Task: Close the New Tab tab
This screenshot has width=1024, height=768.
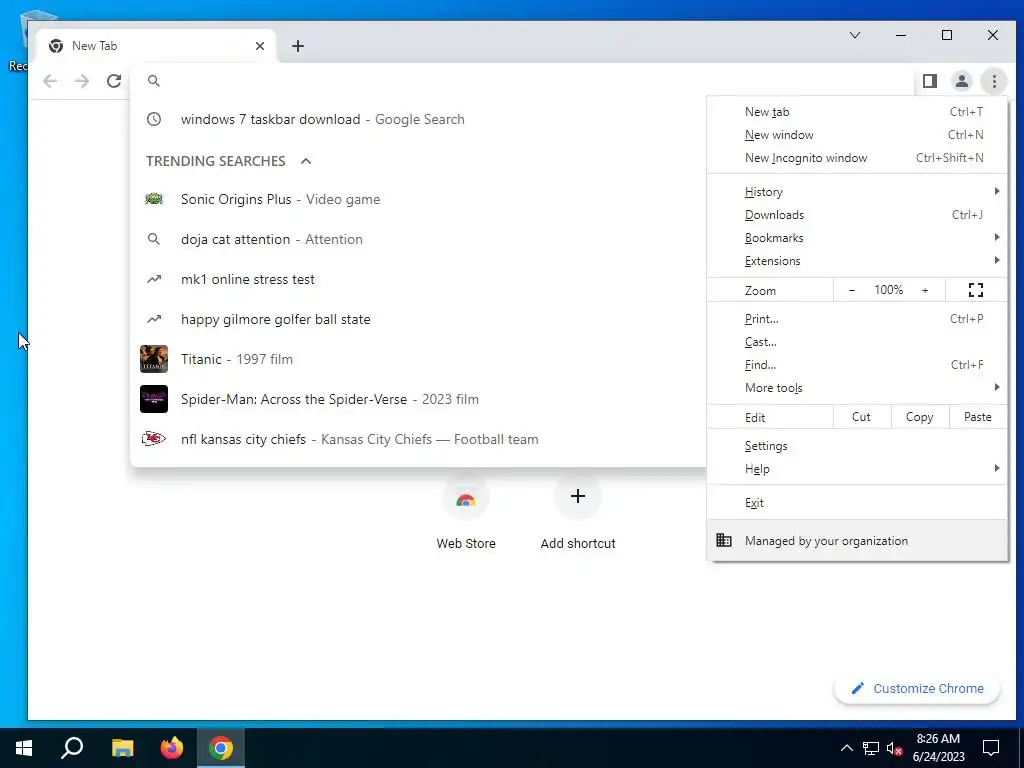Action: click(260, 46)
